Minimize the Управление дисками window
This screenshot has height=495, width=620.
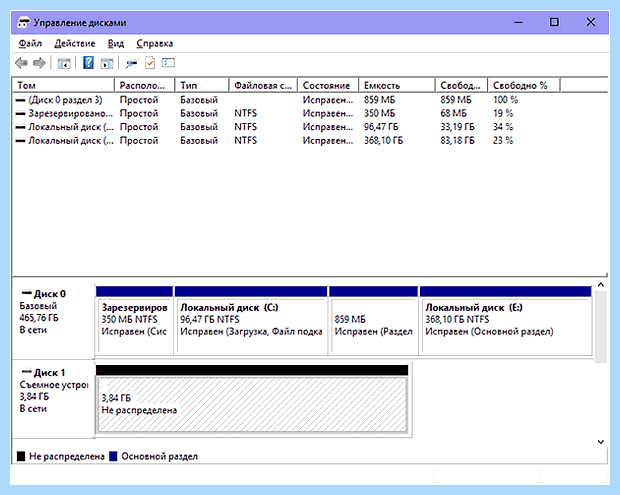point(518,23)
